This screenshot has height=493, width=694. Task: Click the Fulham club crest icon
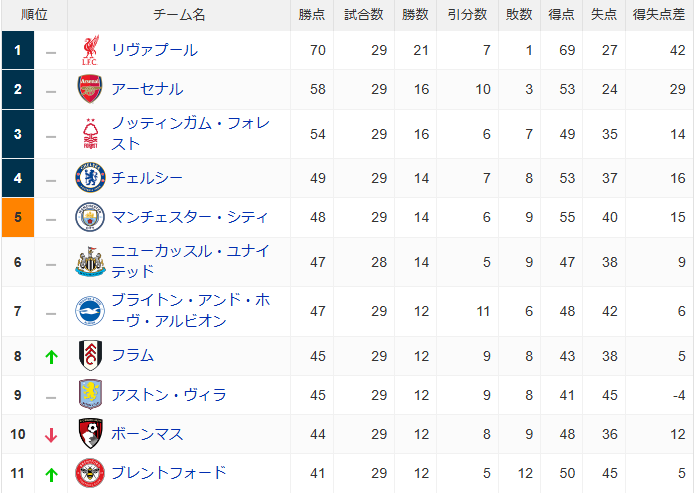click(90, 355)
